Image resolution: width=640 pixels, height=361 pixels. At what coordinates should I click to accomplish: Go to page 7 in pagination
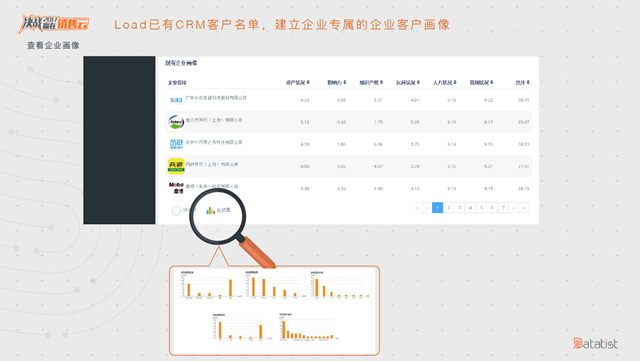pyautogui.click(x=503, y=207)
